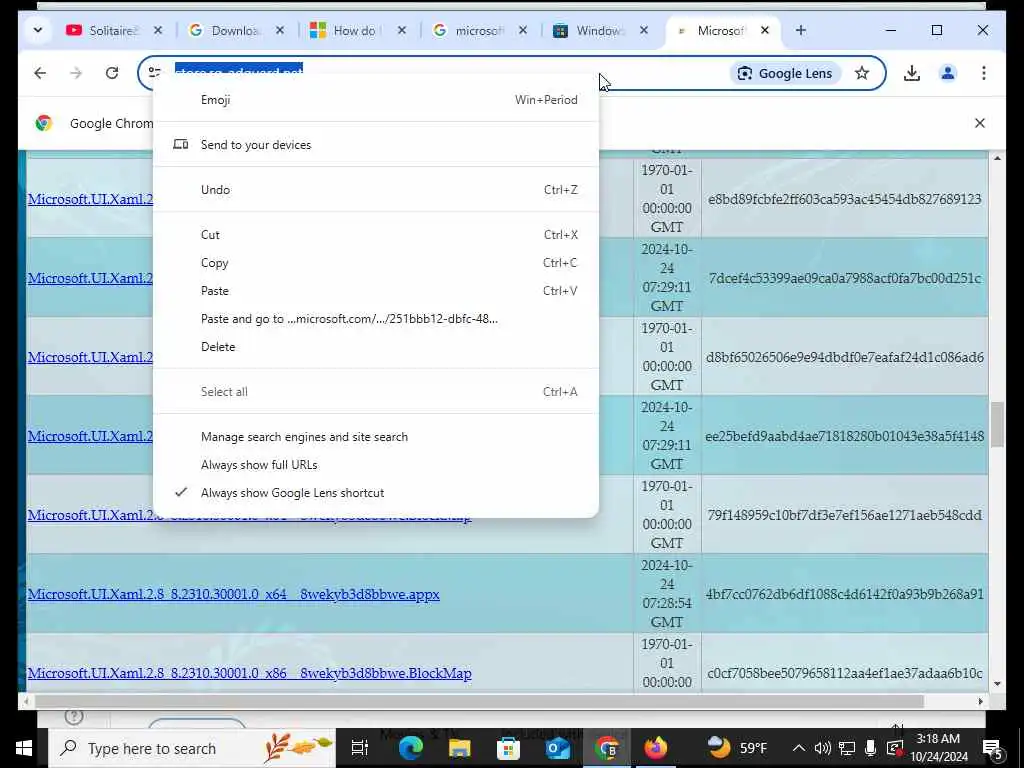1024x768 pixels.
Task: Click the microphone tray icon
Action: point(871,748)
